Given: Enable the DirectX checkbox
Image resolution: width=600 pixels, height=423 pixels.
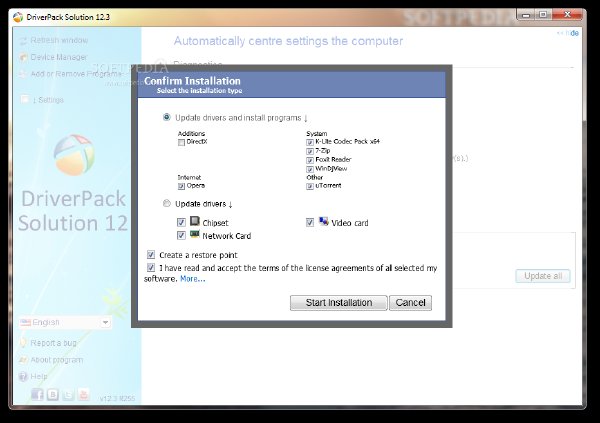Looking at the screenshot, I should pos(181,142).
